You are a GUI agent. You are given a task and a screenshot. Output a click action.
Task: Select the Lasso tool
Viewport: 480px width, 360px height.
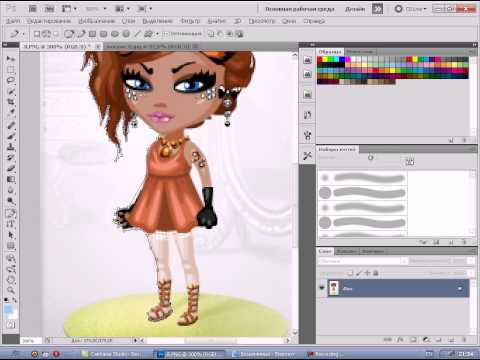click(11, 80)
